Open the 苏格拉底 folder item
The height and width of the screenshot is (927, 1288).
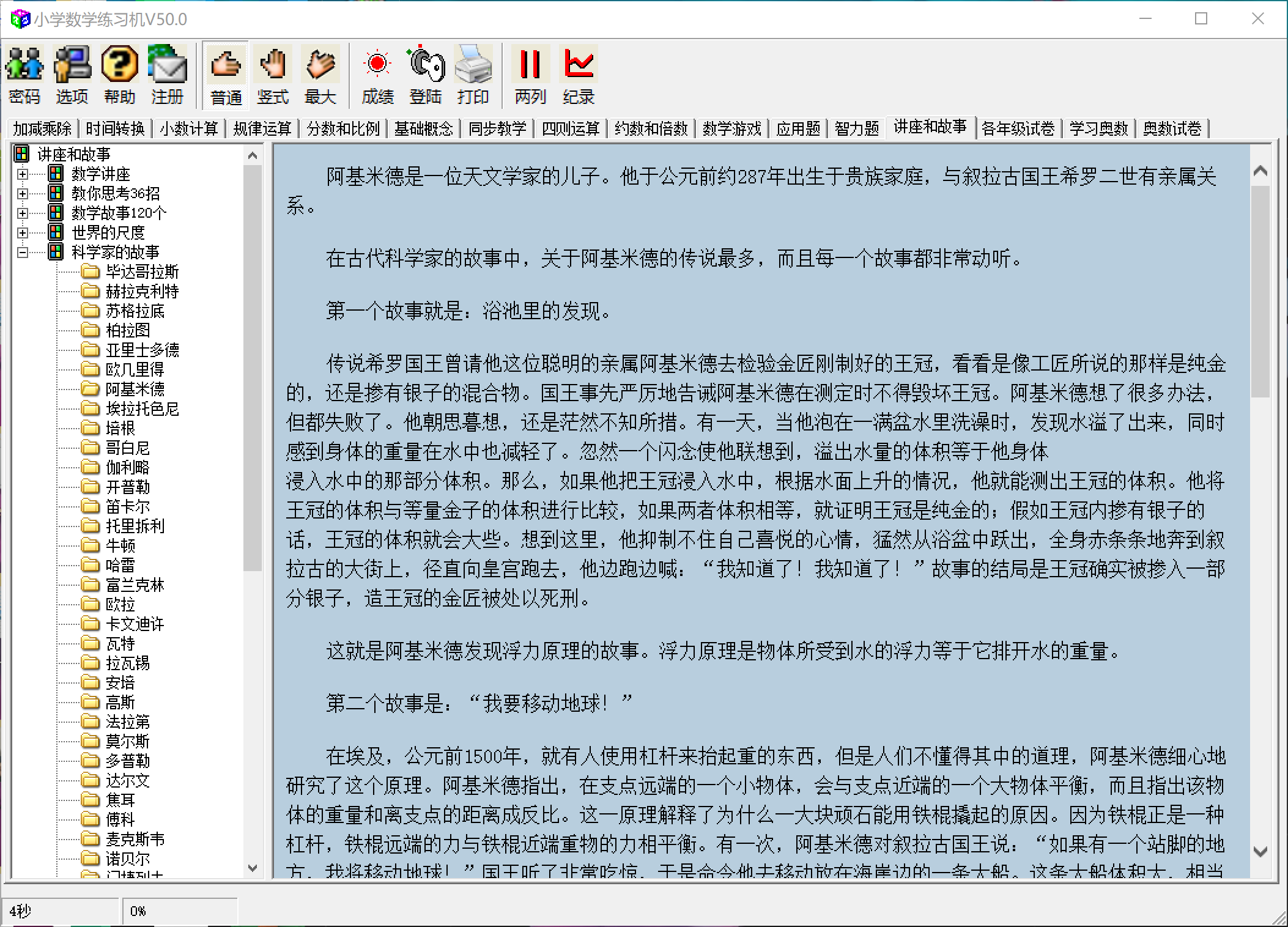click(135, 311)
